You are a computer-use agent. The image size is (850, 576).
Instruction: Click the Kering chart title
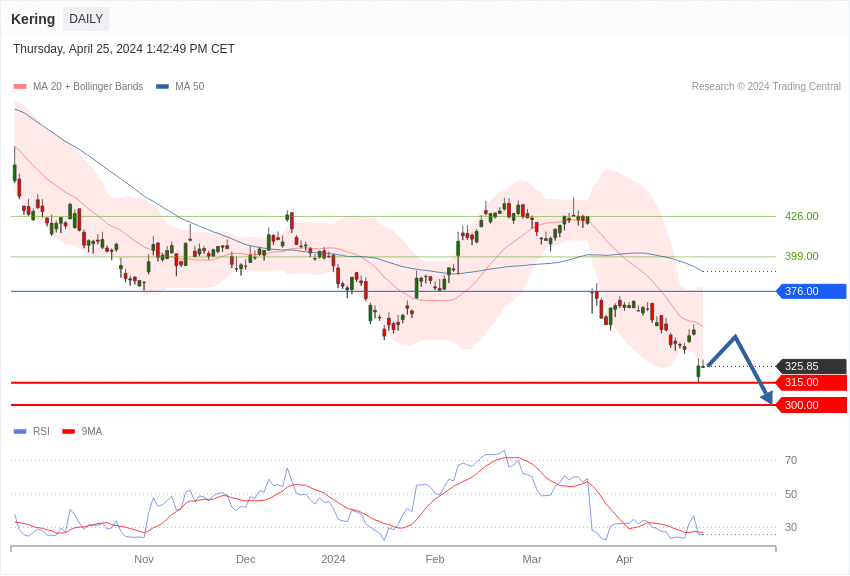coord(33,19)
